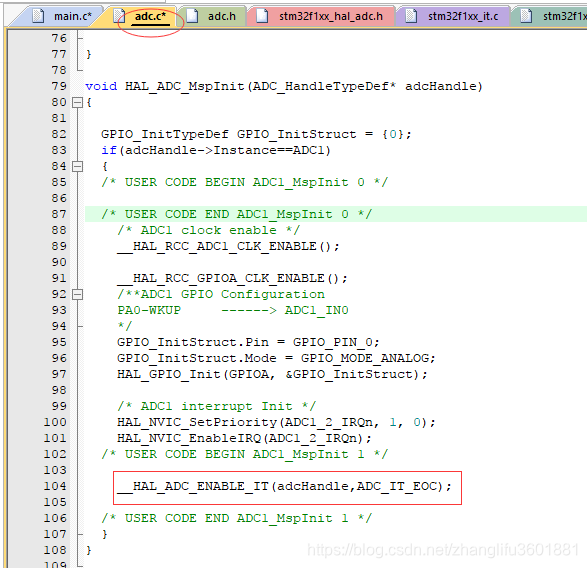Screen dimensions: 587x568
Task: Click the GPIO_MODE_ANALOG assignment line
Action: [276, 358]
